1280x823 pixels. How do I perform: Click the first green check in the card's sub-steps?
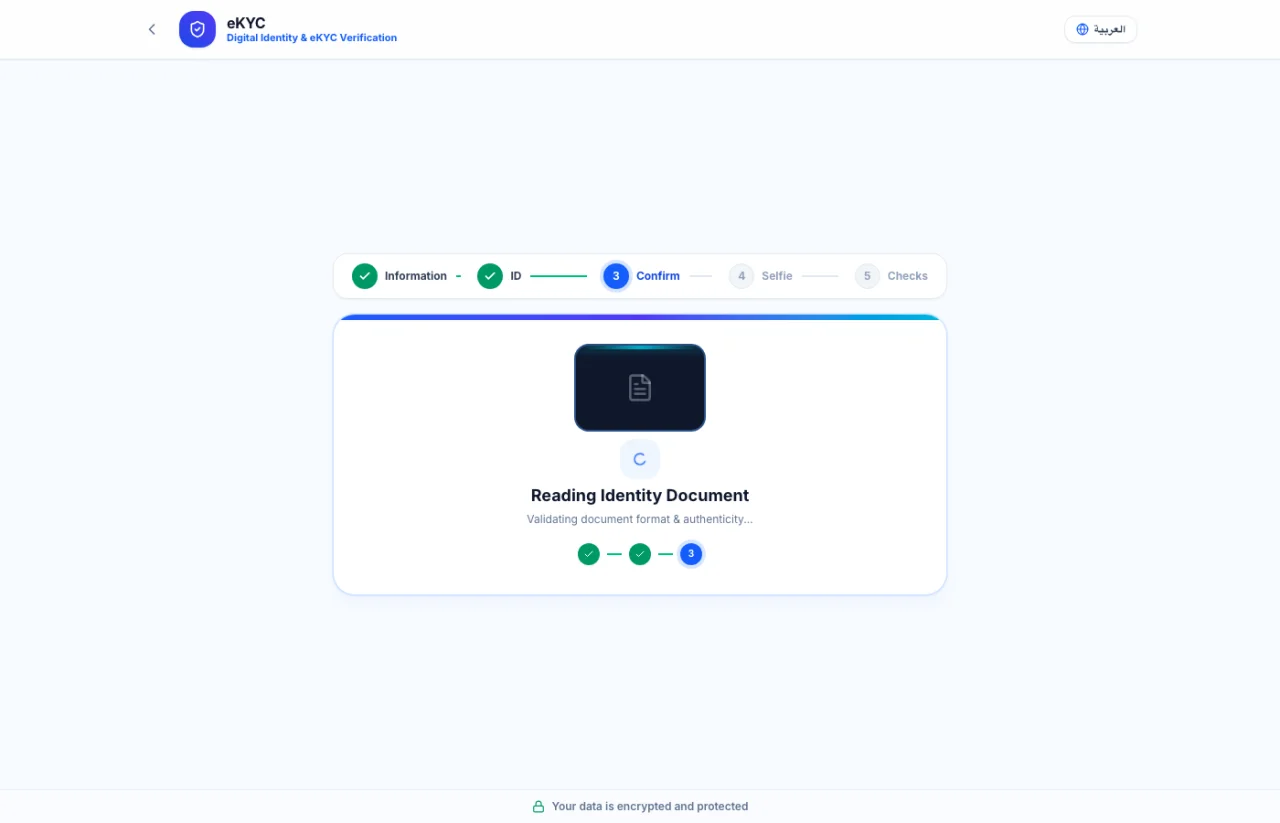(589, 554)
